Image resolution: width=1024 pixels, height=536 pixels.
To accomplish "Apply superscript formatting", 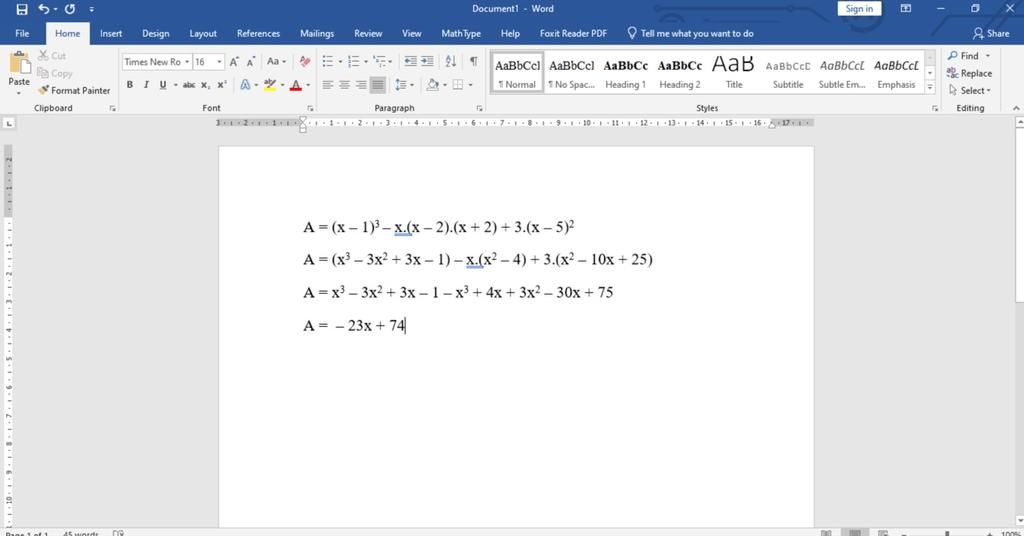I will pos(222,85).
